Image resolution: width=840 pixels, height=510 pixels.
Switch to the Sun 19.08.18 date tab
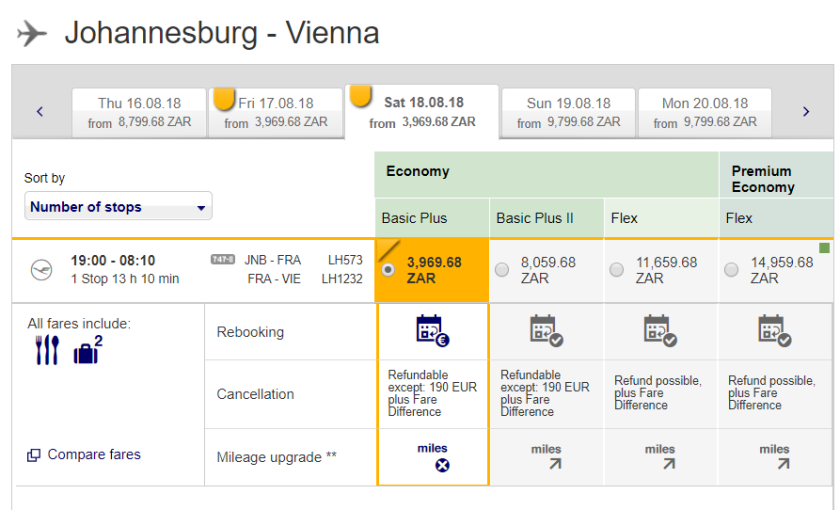pos(568,112)
